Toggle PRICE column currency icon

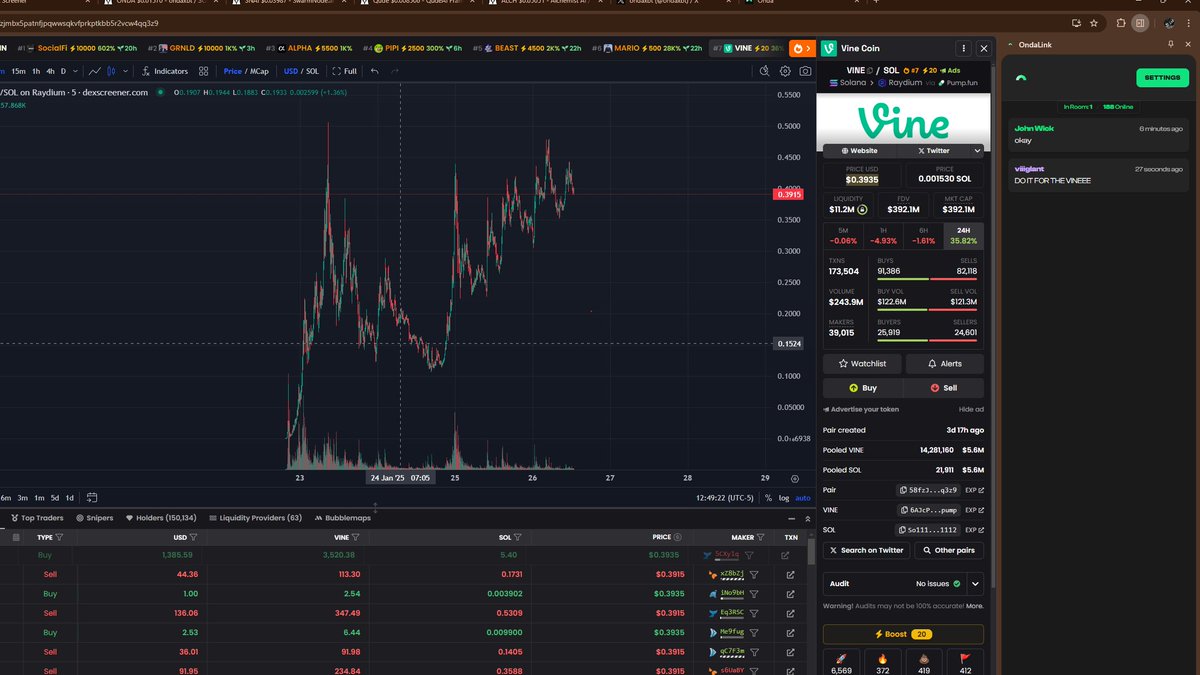click(x=678, y=537)
